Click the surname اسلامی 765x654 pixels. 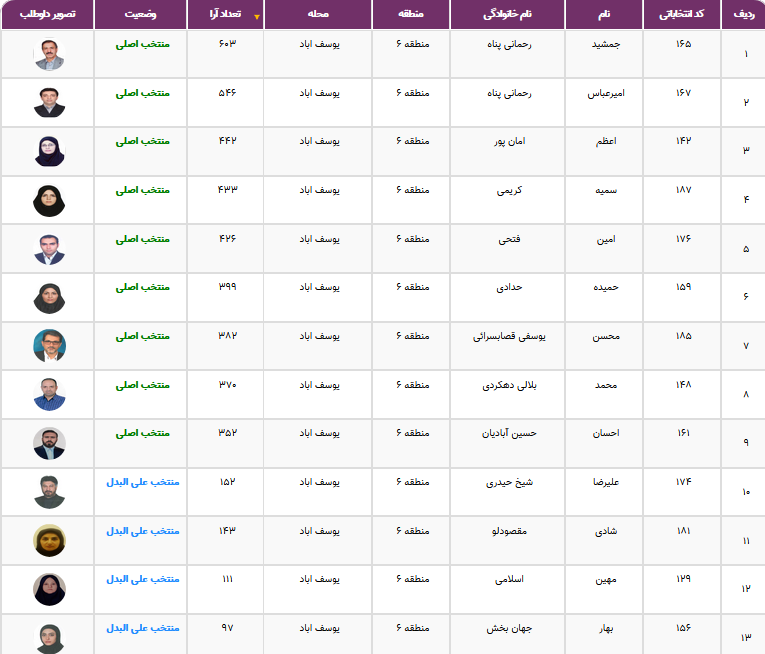point(509,579)
